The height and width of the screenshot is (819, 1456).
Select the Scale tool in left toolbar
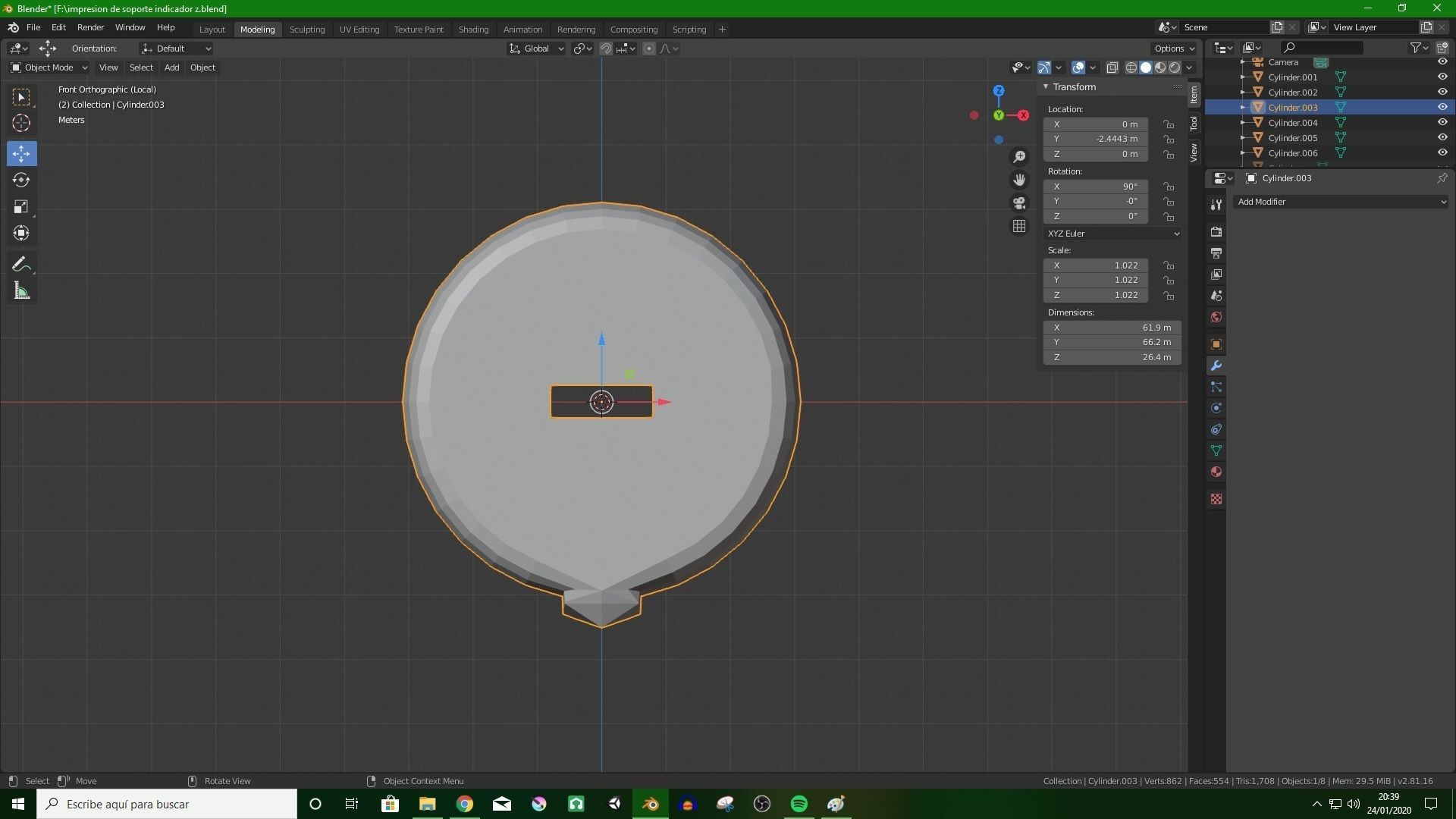[x=21, y=207]
